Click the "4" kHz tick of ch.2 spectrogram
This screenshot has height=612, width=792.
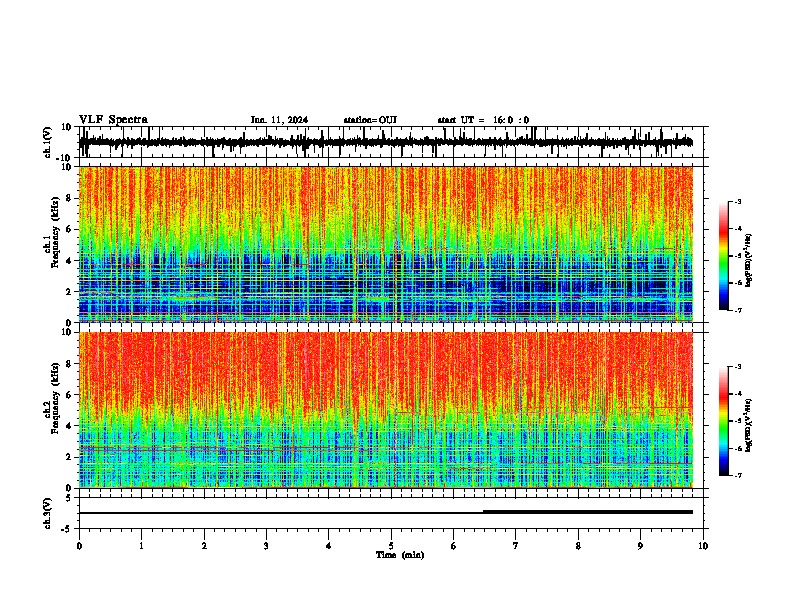(69, 426)
